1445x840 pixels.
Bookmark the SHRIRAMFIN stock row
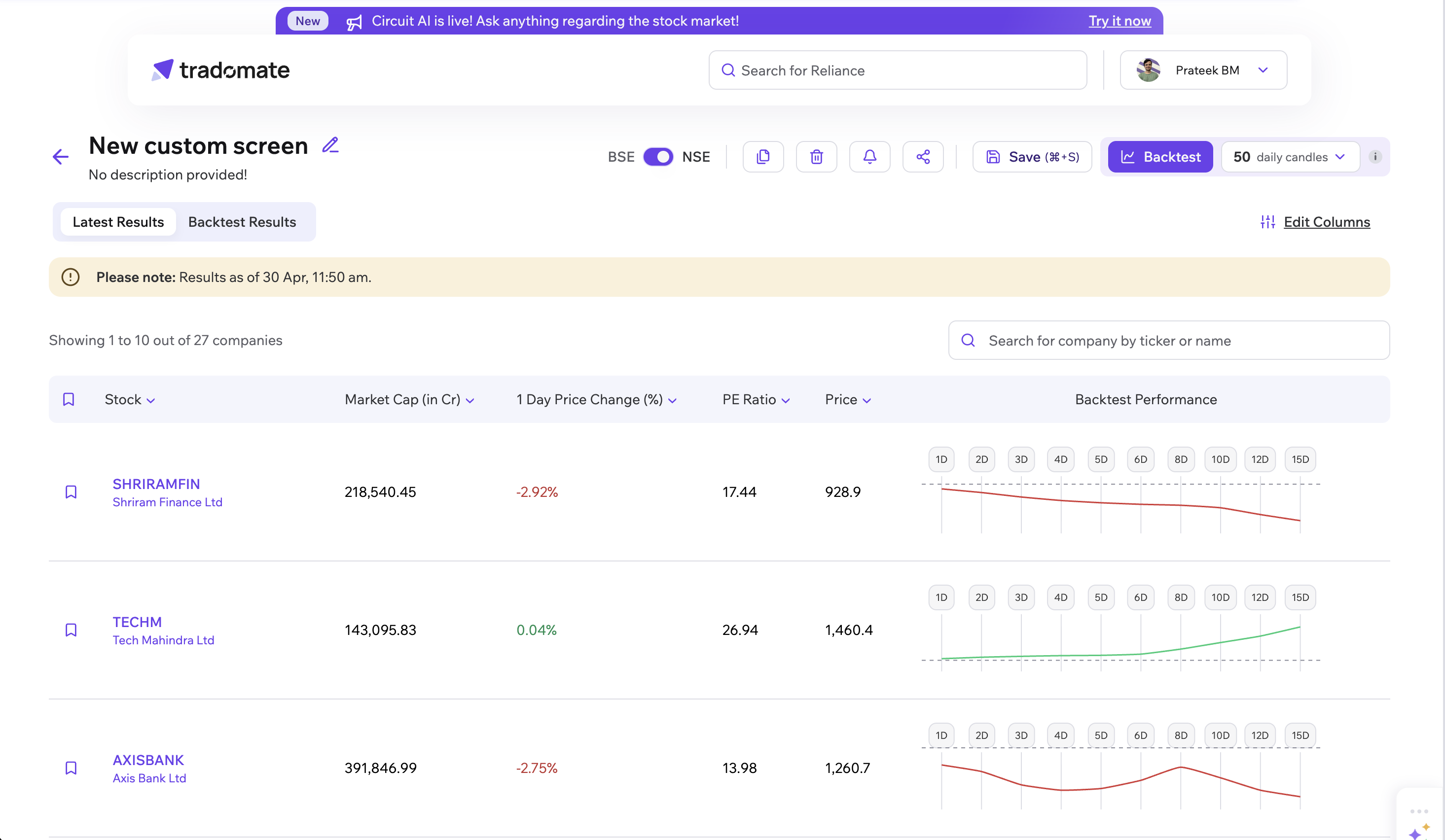click(71, 491)
